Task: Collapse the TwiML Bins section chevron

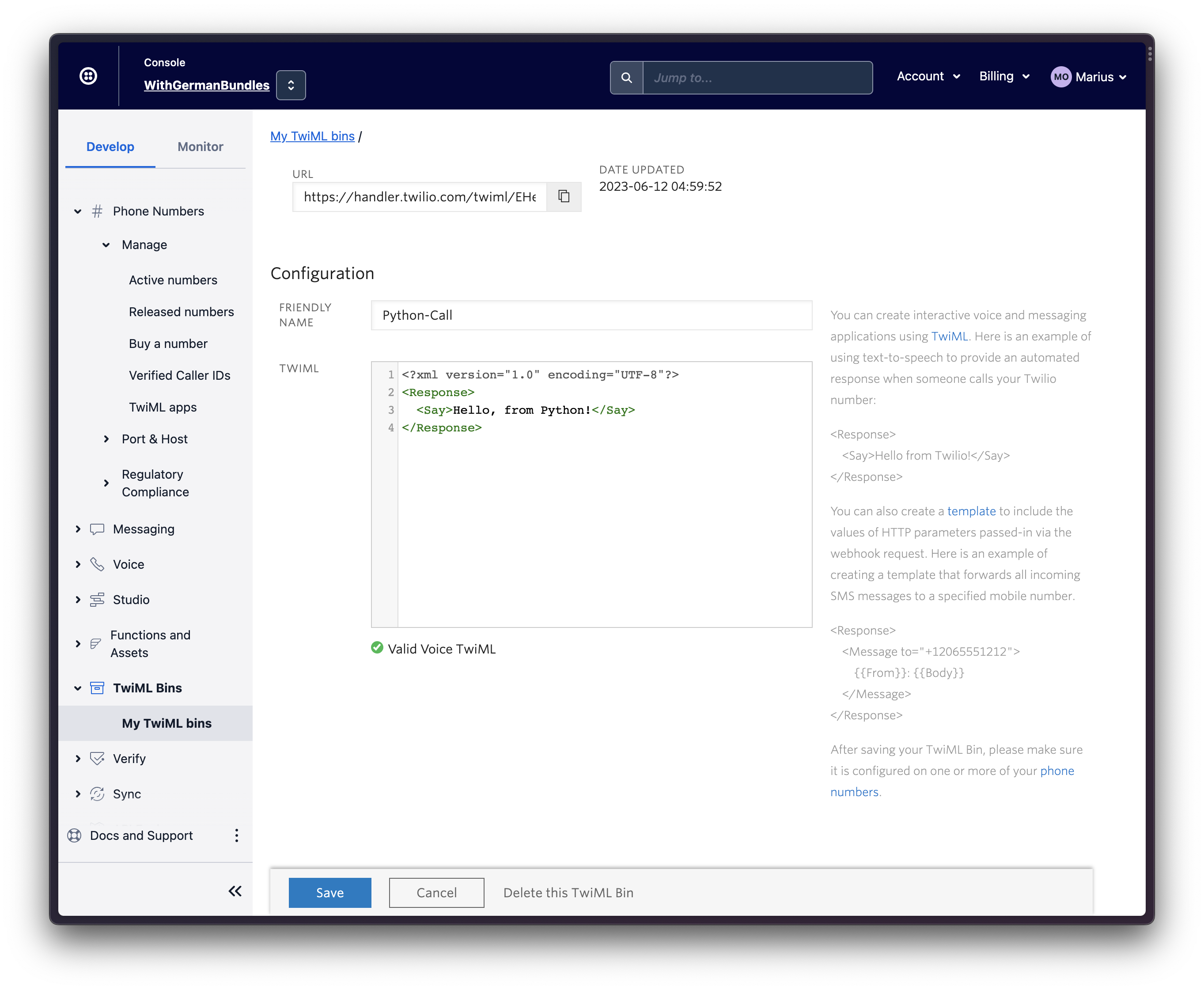Action: (78, 688)
